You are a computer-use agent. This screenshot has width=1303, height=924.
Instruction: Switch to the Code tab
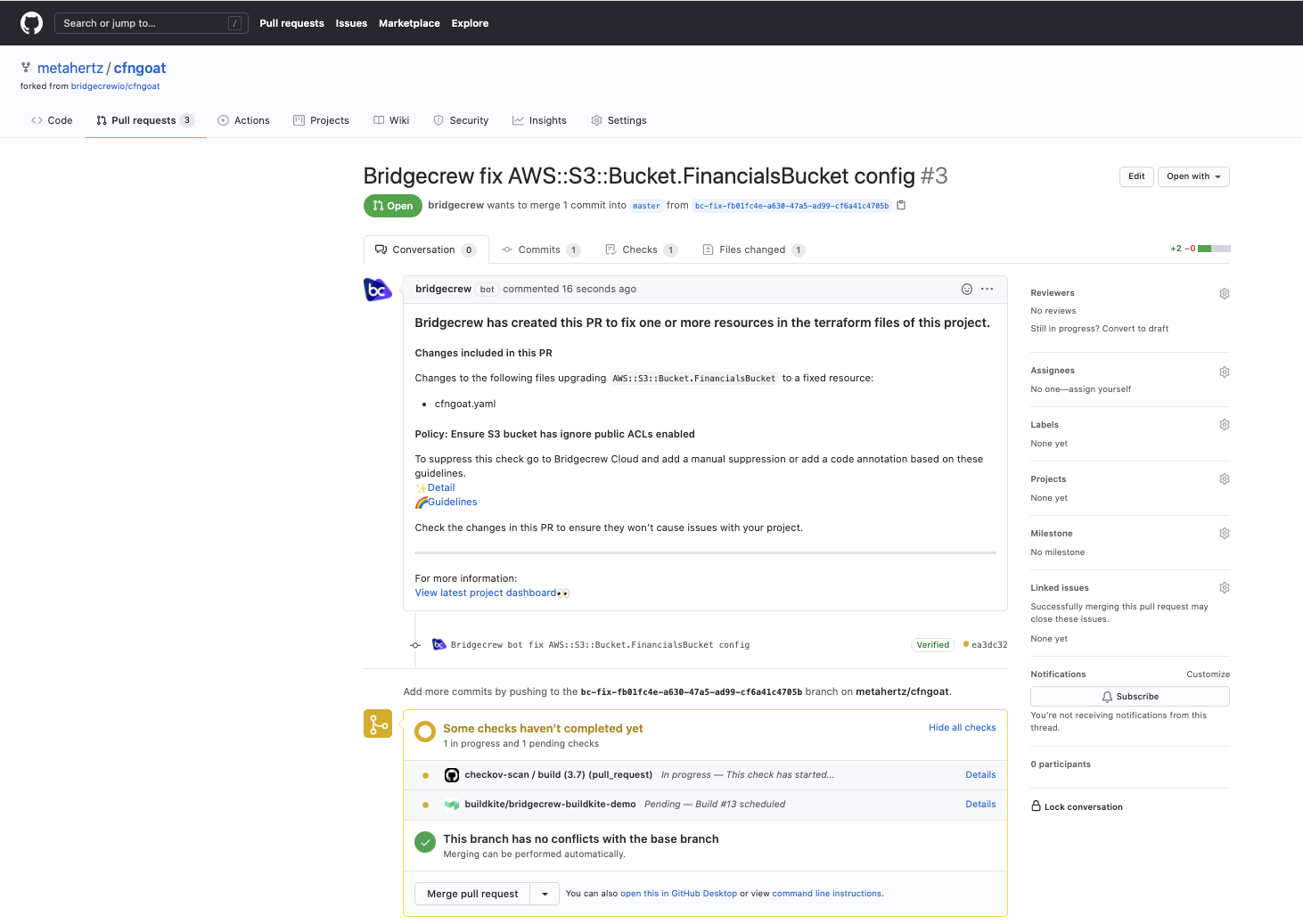click(52, 120)
